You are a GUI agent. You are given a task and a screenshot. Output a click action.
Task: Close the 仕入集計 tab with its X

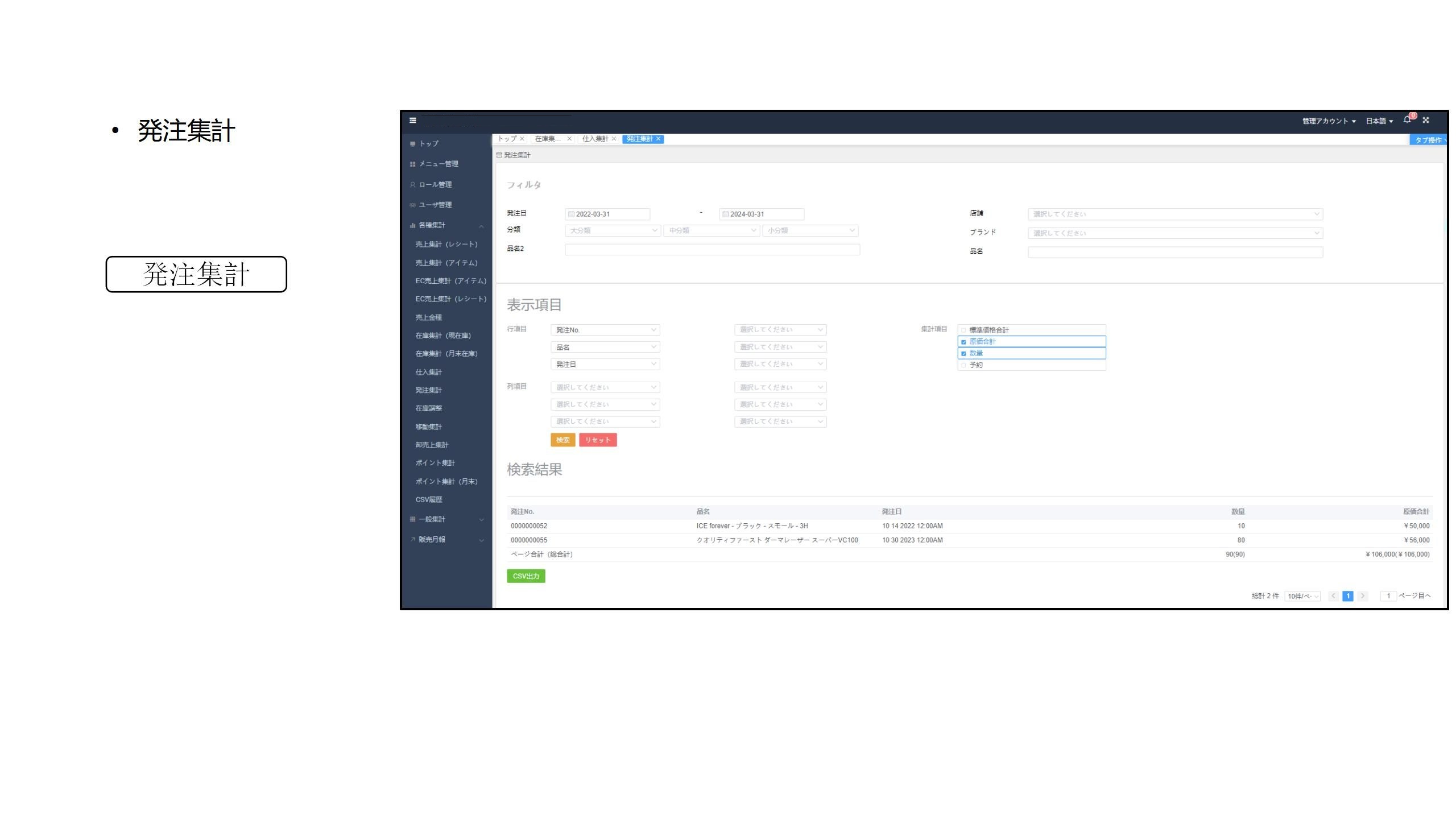click(614, 139)
